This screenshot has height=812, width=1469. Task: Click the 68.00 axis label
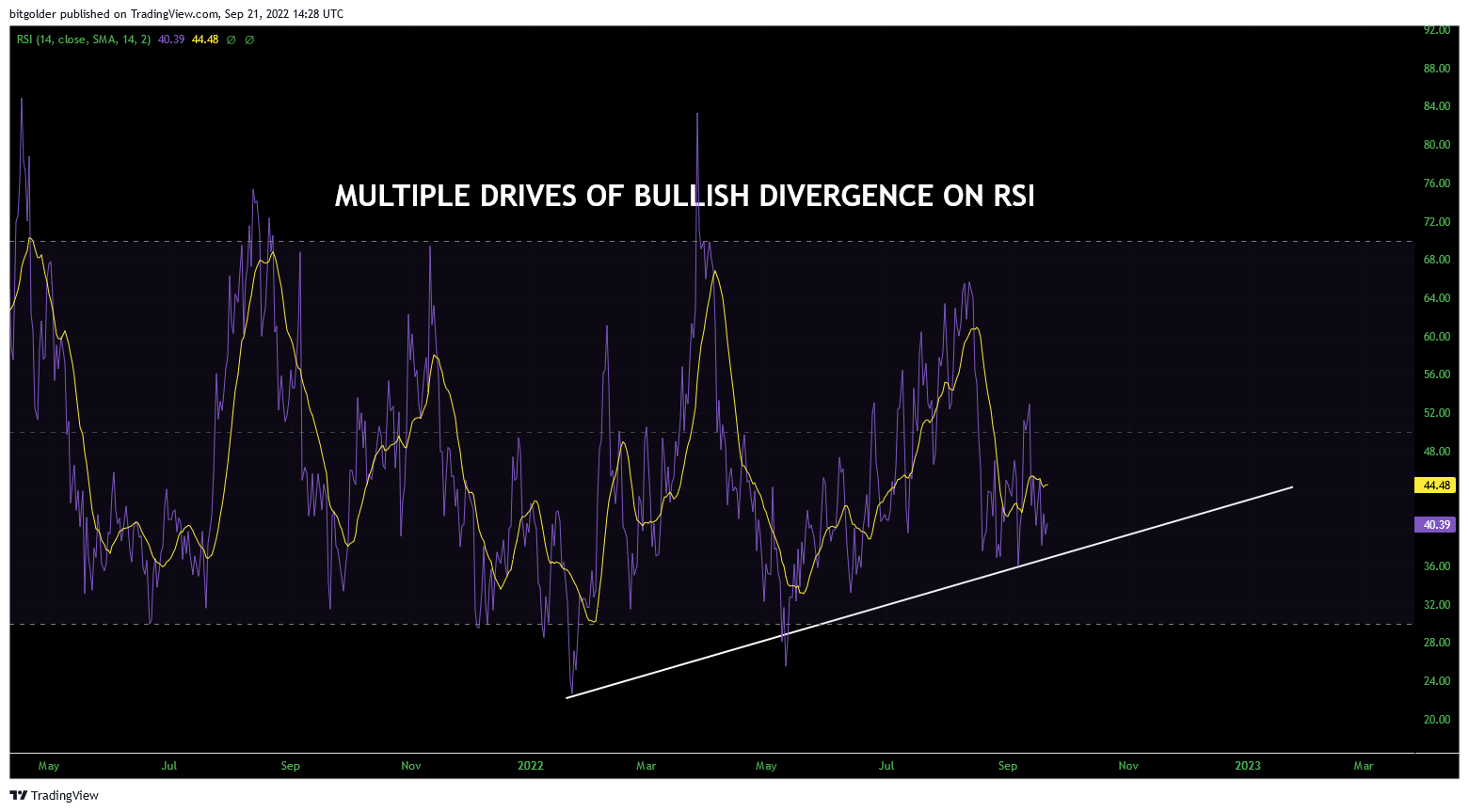click(1437, 260)
